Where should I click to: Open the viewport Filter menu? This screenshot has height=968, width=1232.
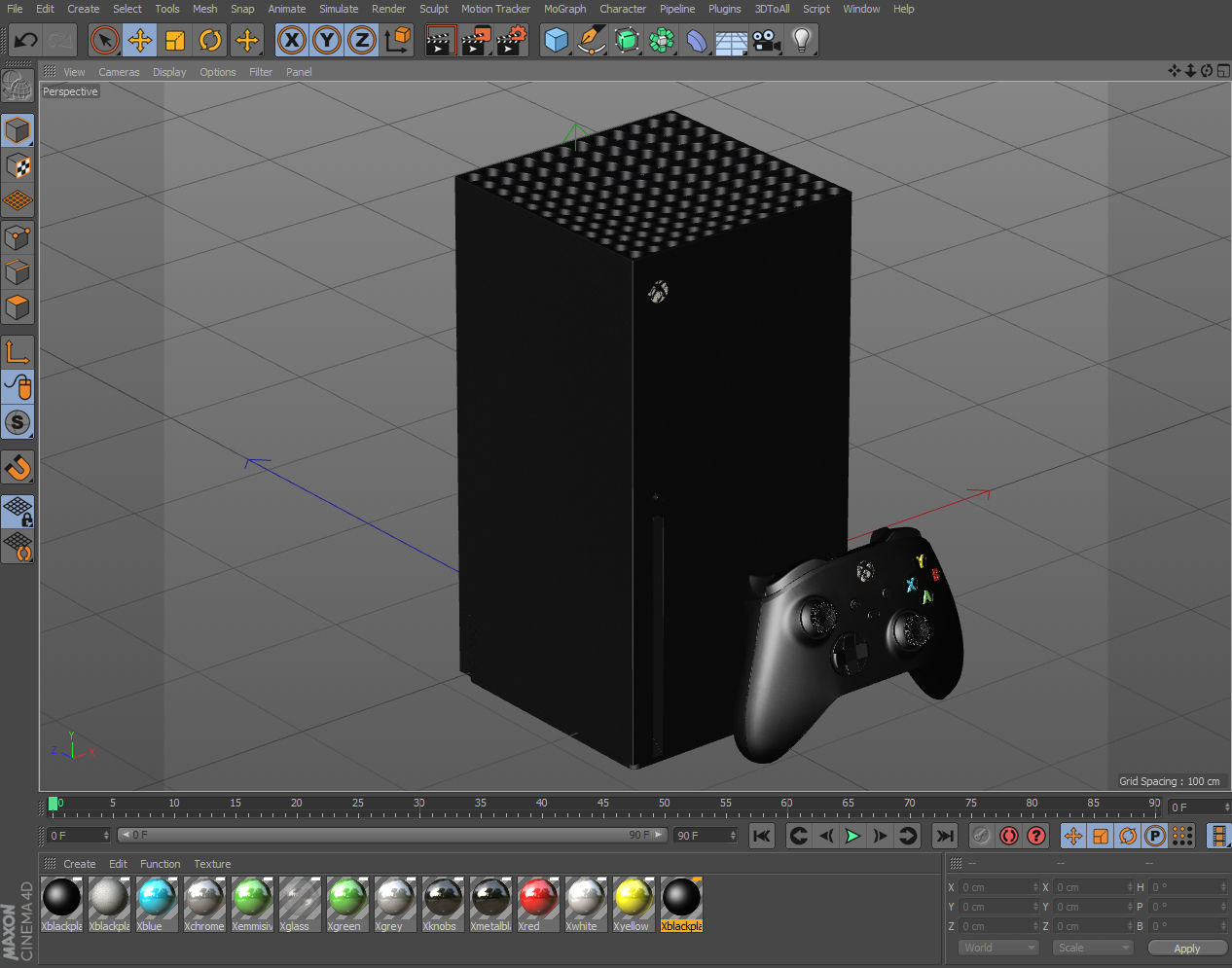[261, 72]
